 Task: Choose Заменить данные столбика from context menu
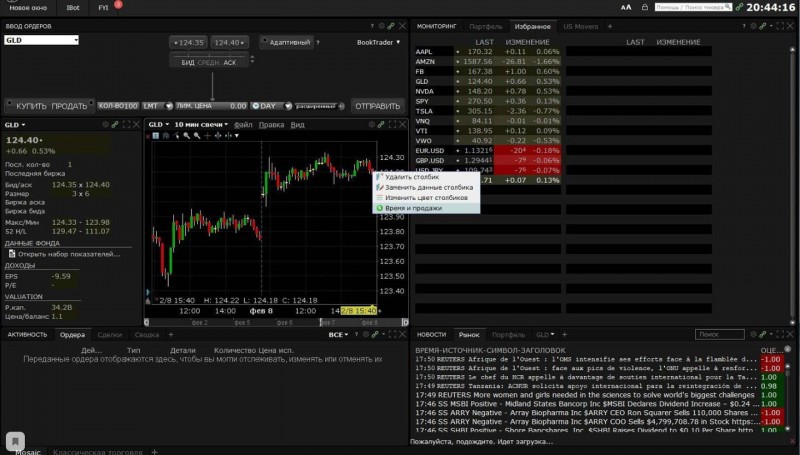tap(426, 187)
